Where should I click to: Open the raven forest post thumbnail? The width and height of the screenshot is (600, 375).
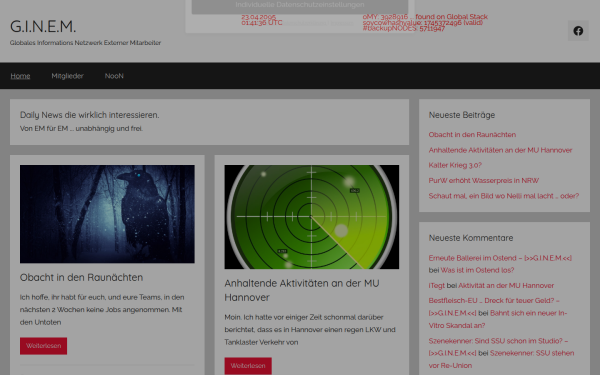coord(107,214)
